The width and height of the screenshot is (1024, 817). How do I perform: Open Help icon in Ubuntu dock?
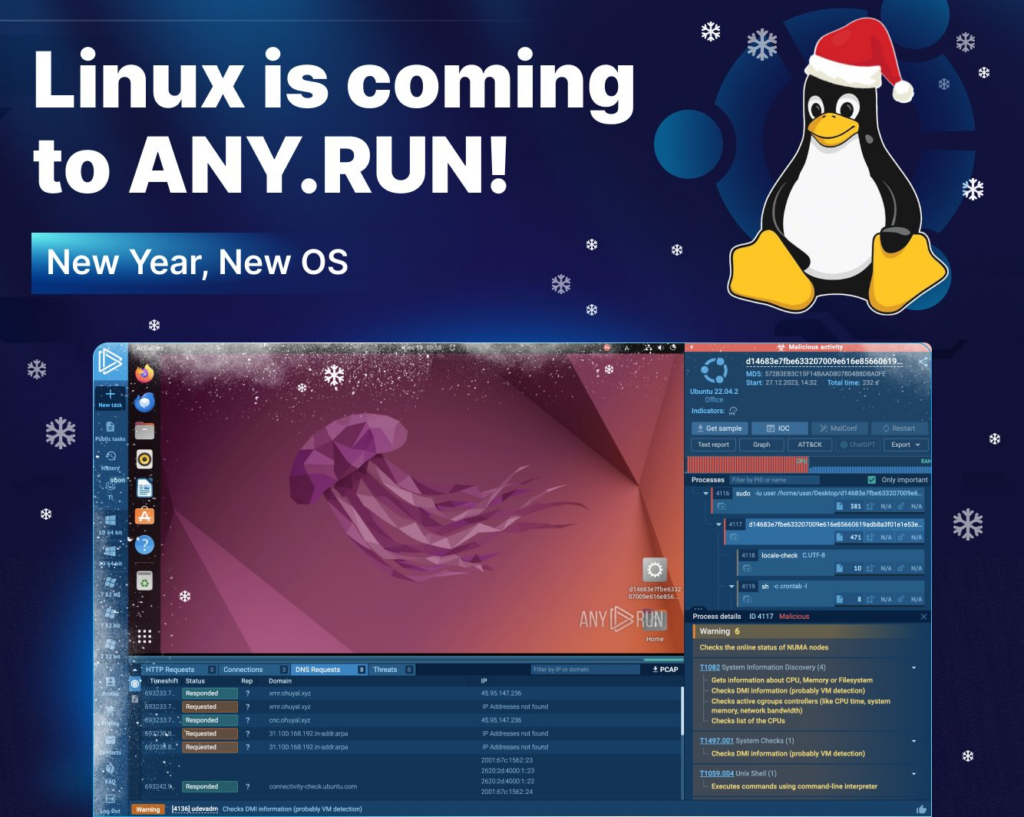click(144, 545)
